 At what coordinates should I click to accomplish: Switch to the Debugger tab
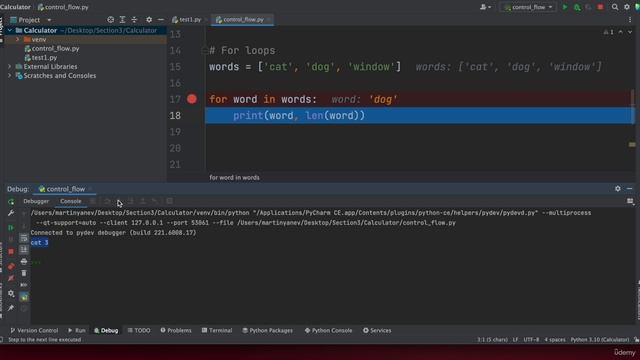pos(36,201)
